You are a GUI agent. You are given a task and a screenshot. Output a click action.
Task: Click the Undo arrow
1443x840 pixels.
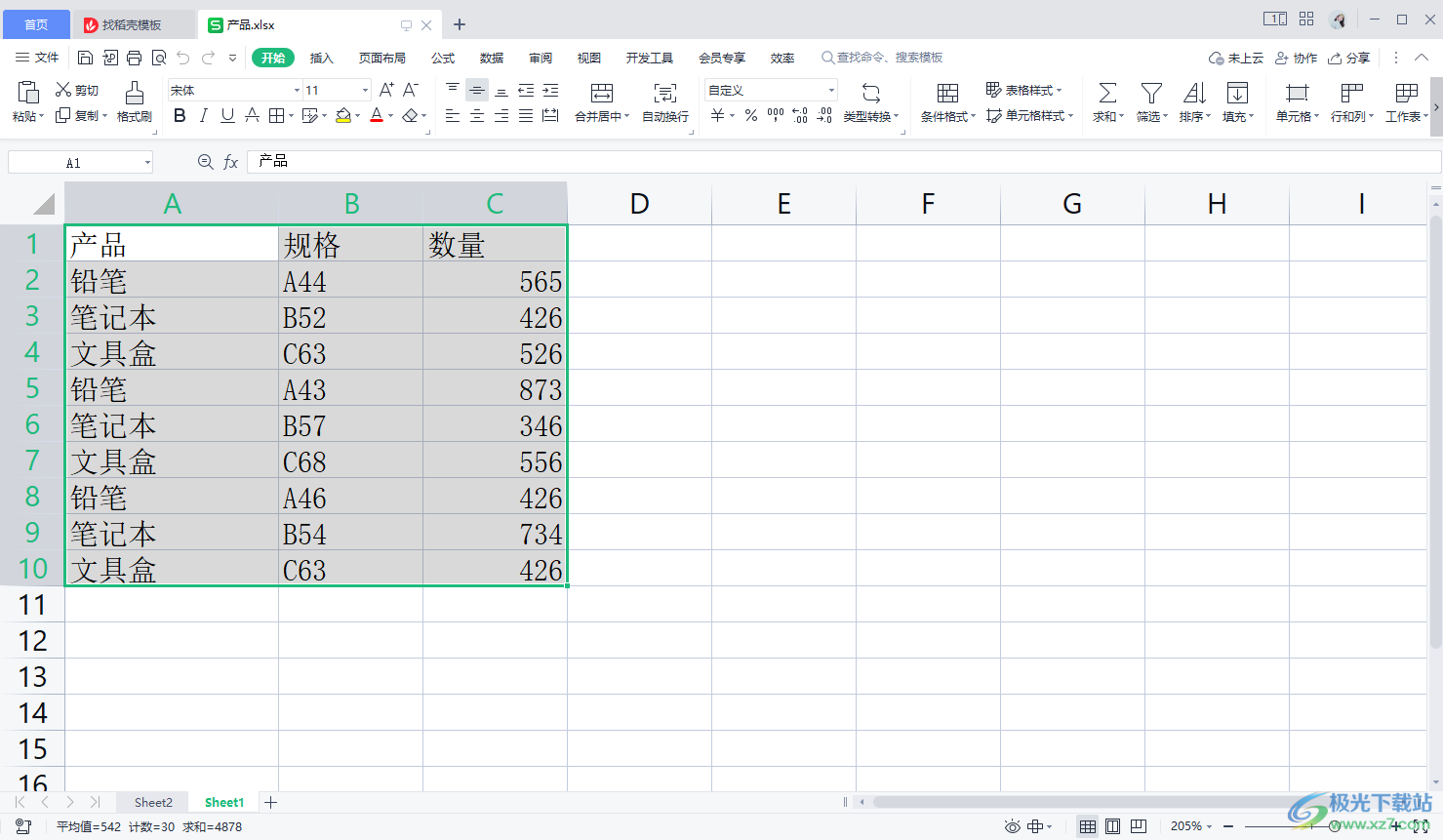[x=183, y=58]
